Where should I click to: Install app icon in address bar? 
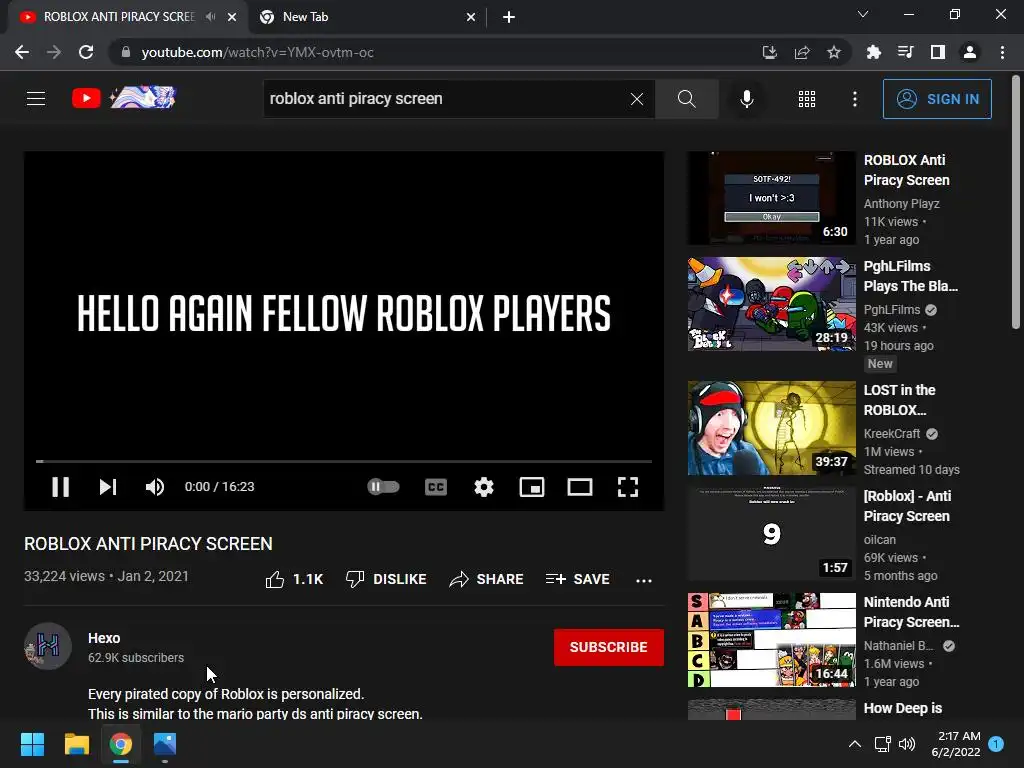pyautogui.click(x=769, y=52)
